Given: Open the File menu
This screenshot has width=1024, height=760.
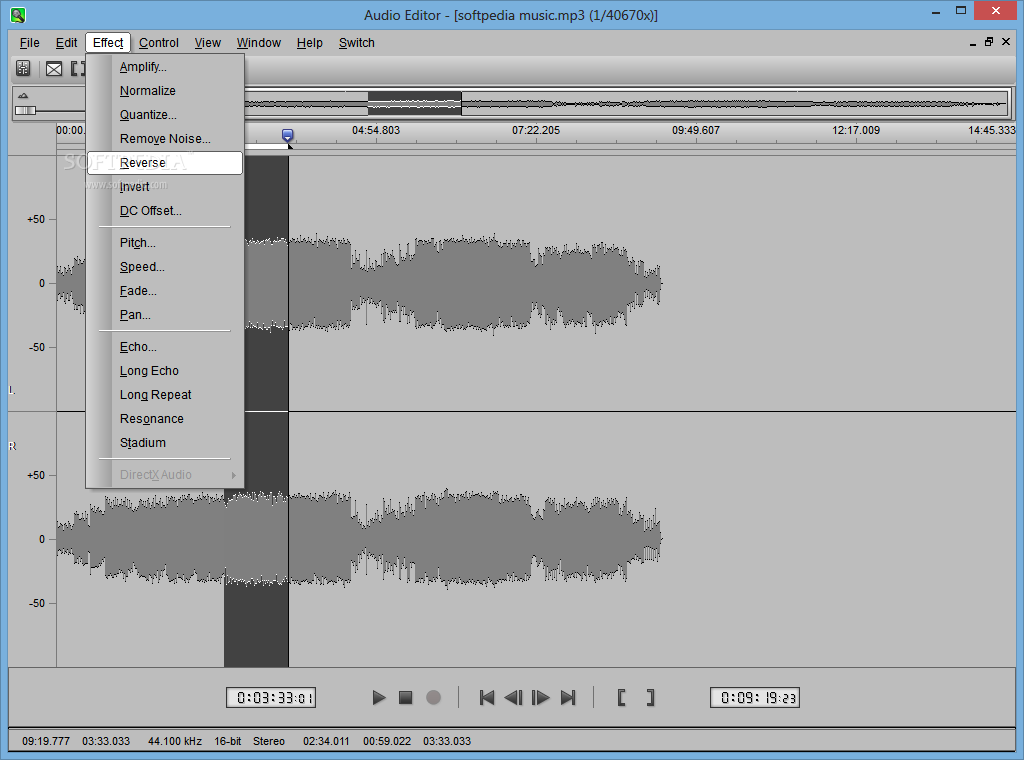Looking at the screenshot, I should click(x=29, y=42).
